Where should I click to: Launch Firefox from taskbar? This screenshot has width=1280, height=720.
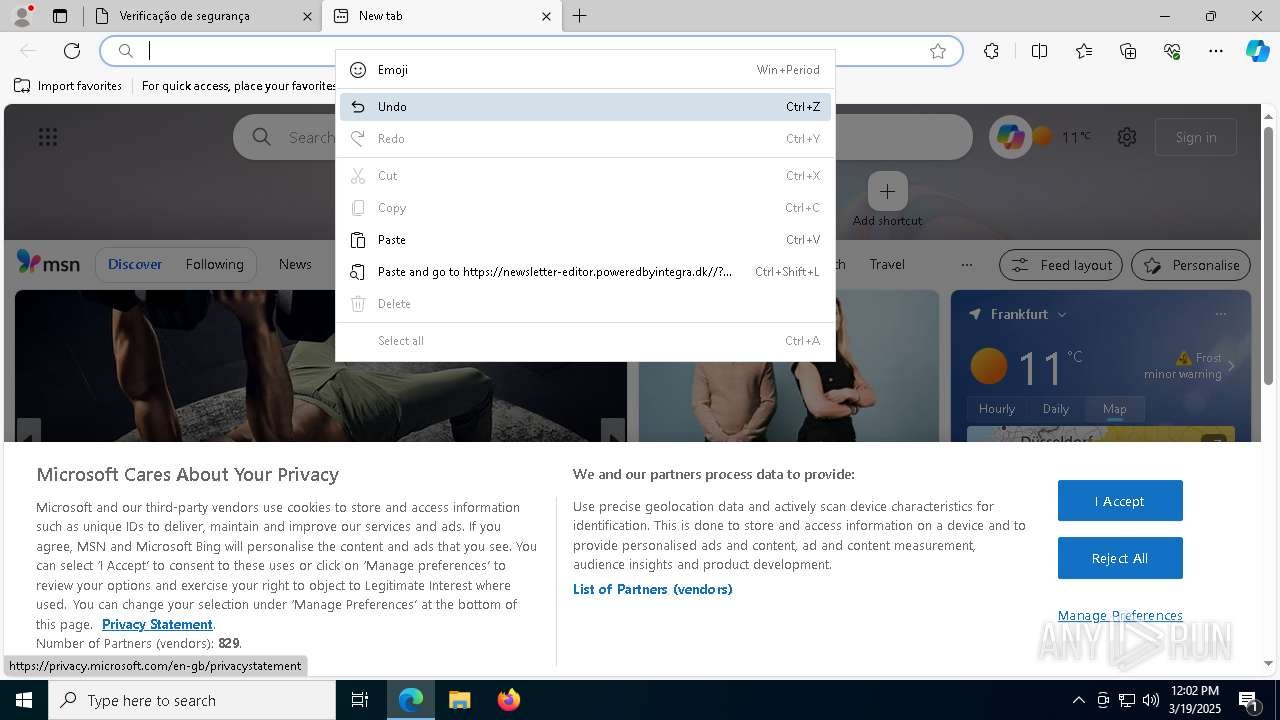click(508, 700)
